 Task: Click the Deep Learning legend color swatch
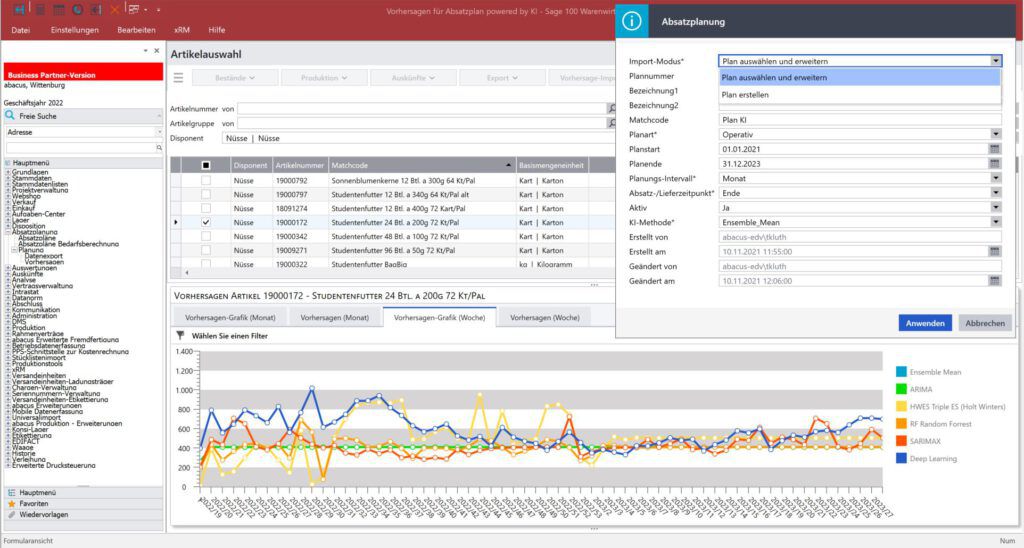(901, 459)
